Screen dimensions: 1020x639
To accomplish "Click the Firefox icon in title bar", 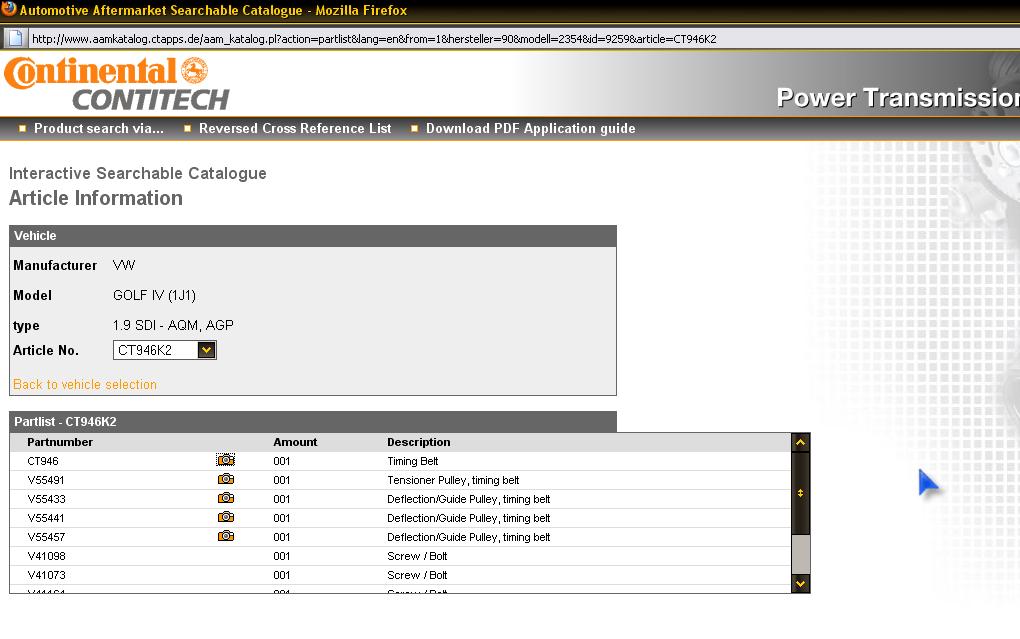I will point(9,9).
